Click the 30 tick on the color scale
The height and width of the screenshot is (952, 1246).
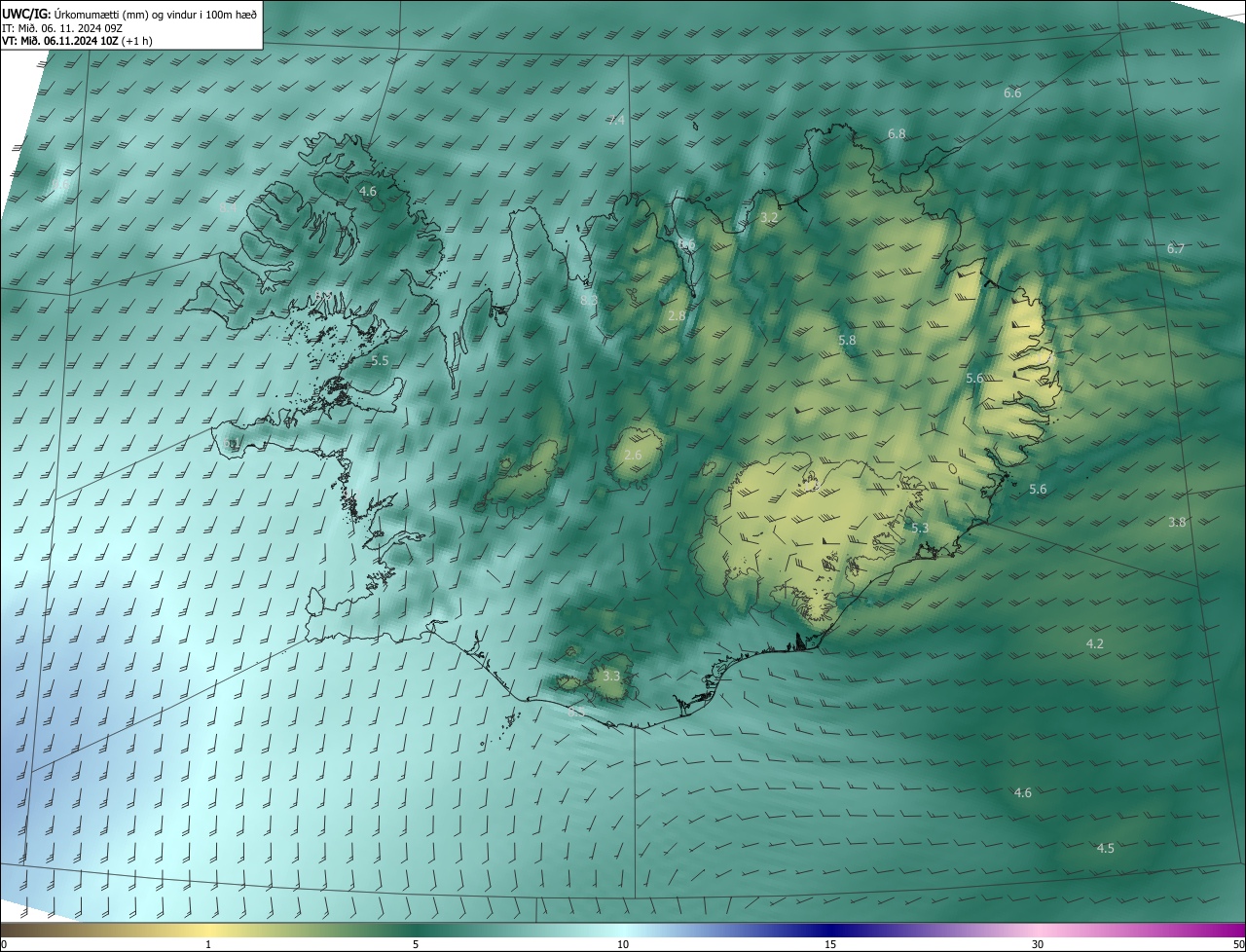(1038, 944)
